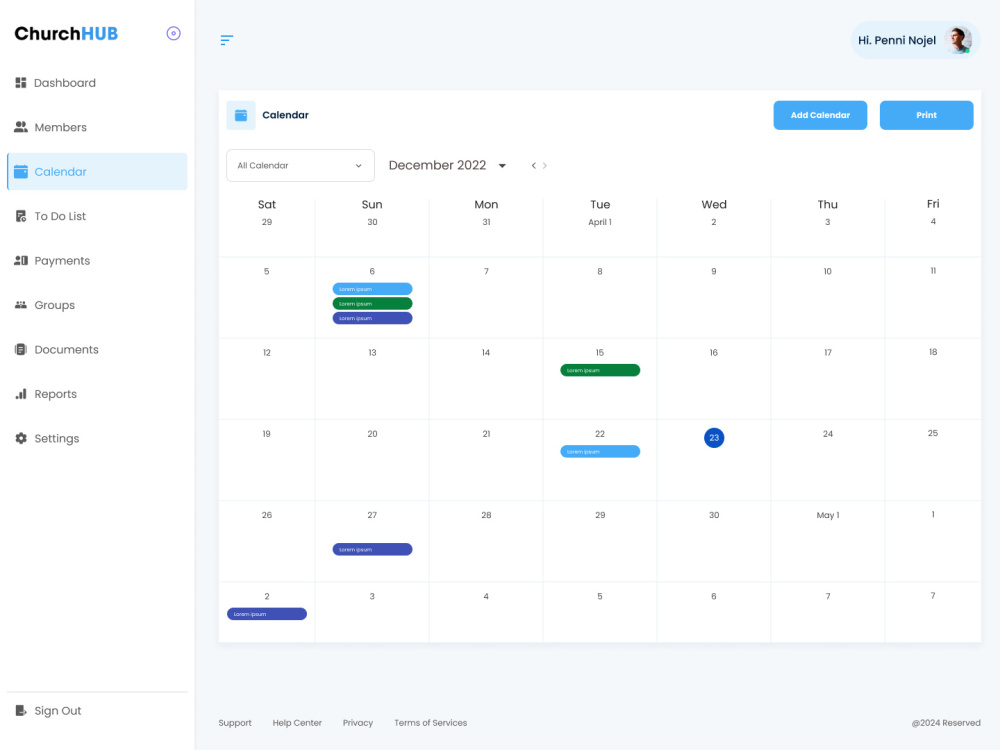Open dark blue event on day 27

click(372, 549)
